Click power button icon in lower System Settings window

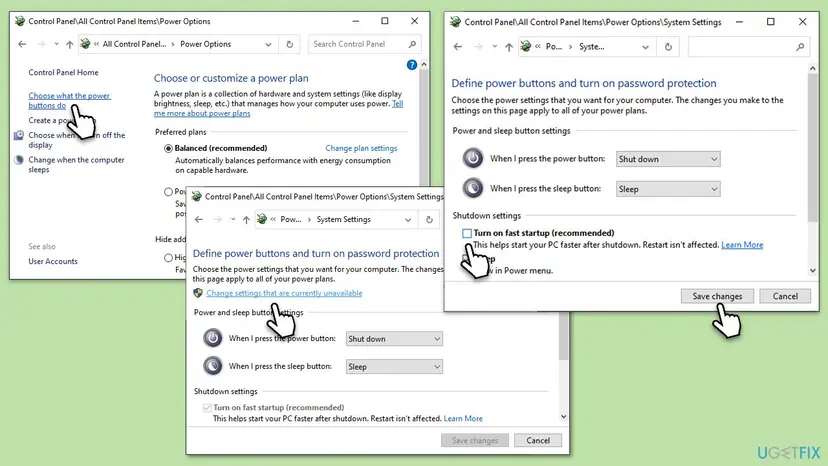coord(213,338)
